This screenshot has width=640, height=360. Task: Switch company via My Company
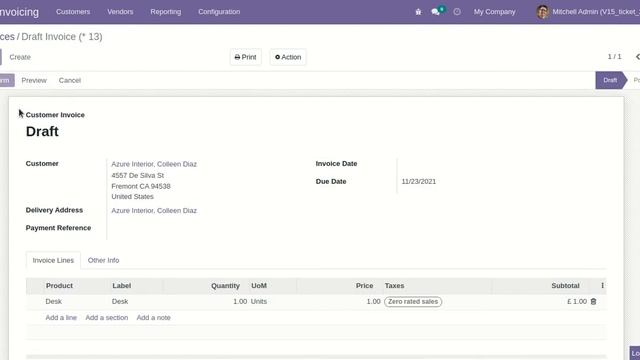(494, 12)
